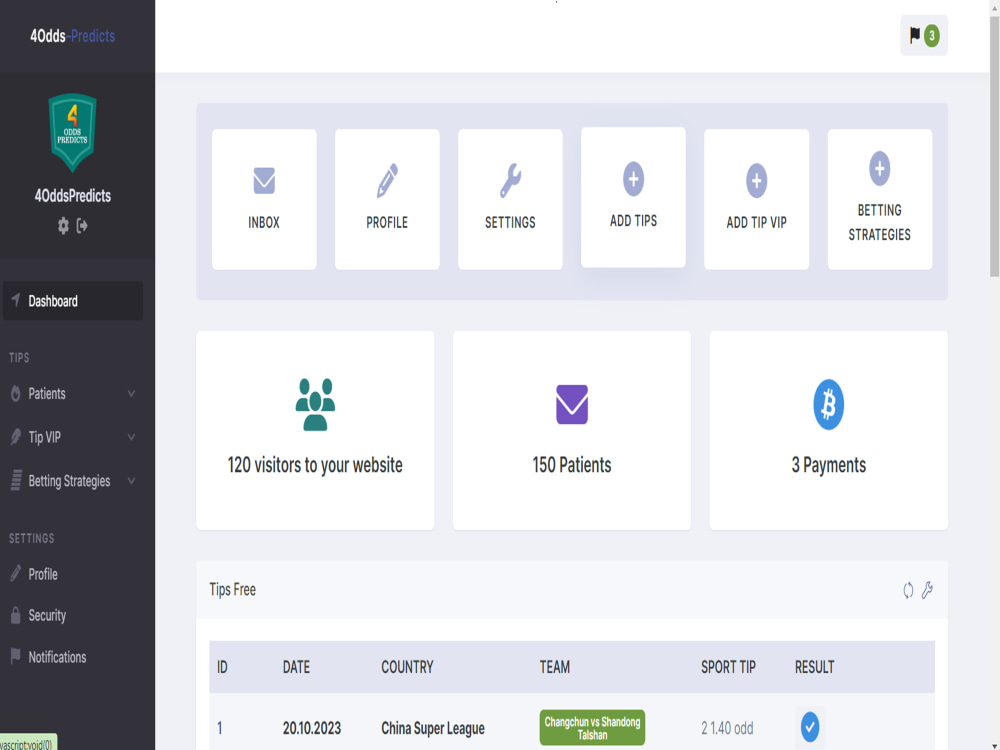Click the flame icon beside Patients
1000x750 pixels.
pyautogui.click(x=16, y=393)
